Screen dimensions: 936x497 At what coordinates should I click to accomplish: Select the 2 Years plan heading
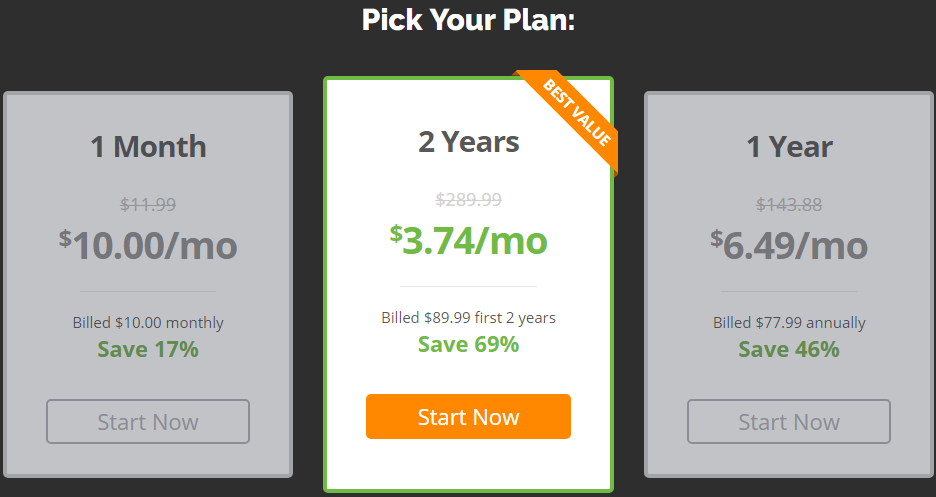pyautogui.click(x=469, y=142)
